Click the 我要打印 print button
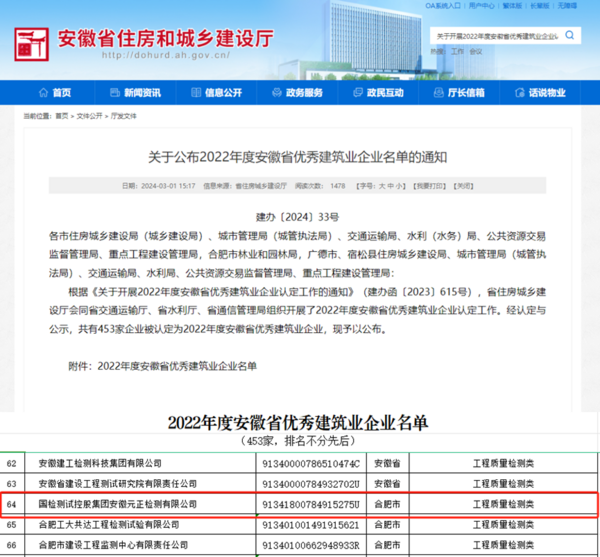This screenshot has width=600, height=557. [428, 186]
